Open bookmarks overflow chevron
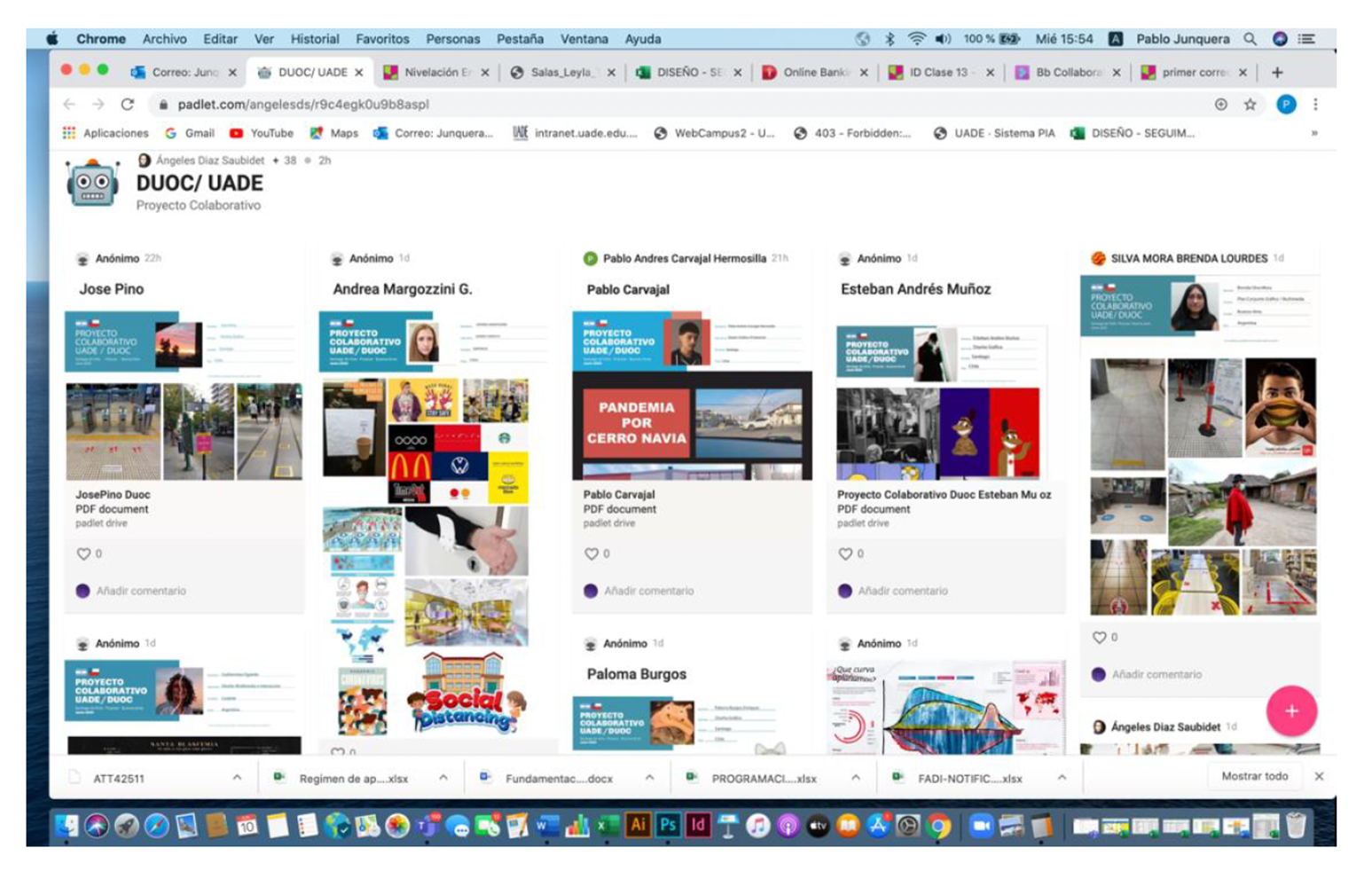1372x887 pixels. click(x=1313, y=133)
